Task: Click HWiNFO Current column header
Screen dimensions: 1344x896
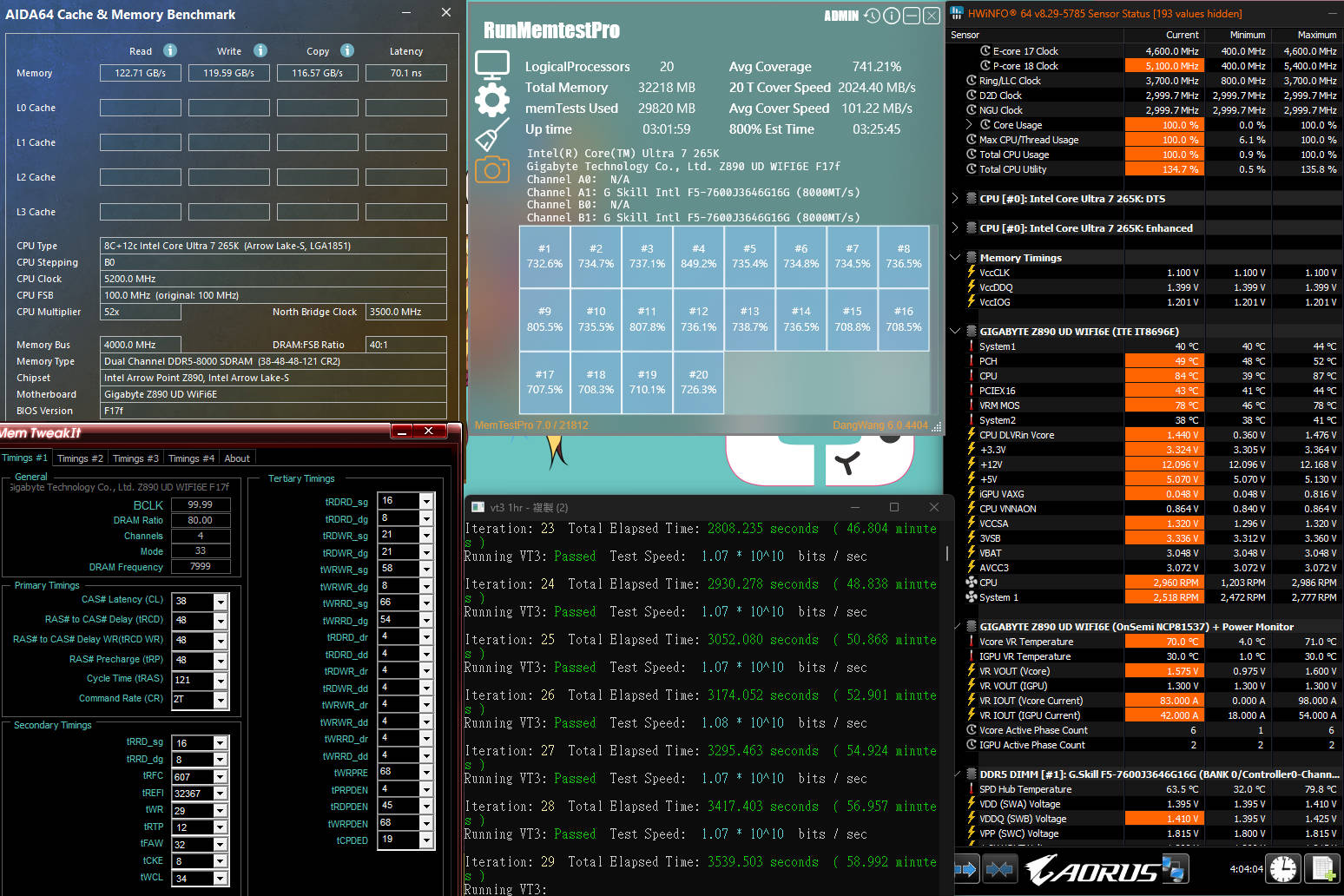Action: (x=1163, y=35)
